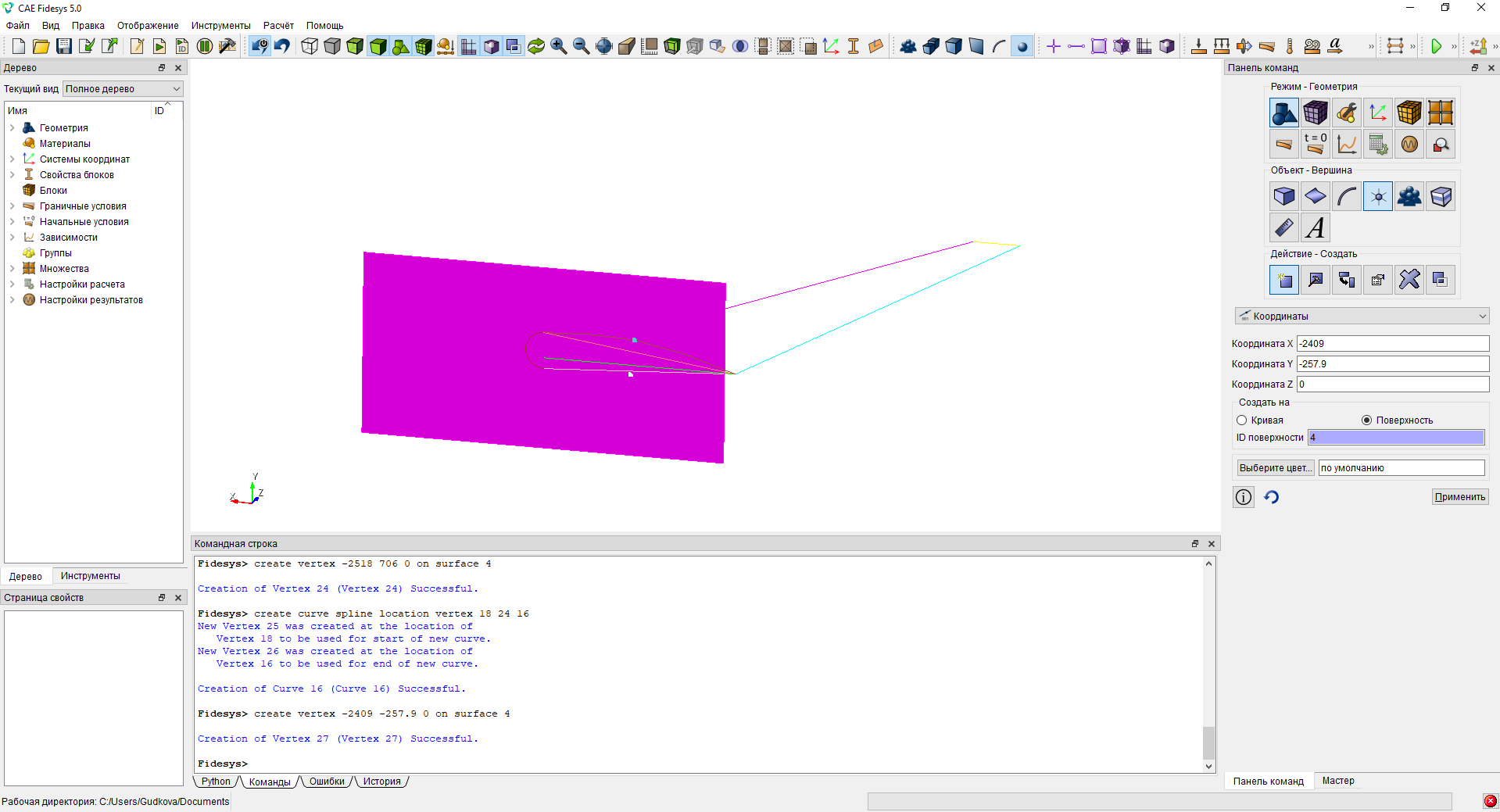Expand the Геометрия tree node
Image resolution: width=1500 pixels, height=812 pixels.
coord(13,128)
